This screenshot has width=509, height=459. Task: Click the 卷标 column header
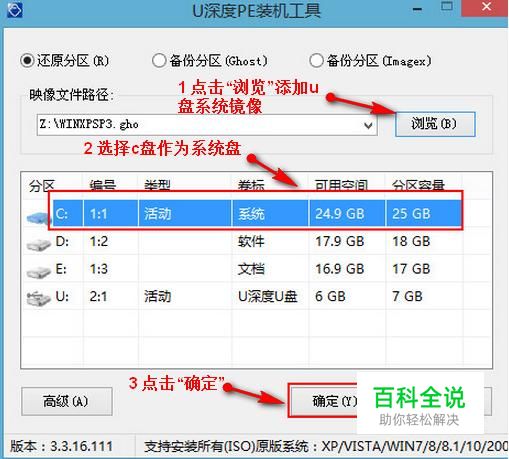(x=251, y=185)
